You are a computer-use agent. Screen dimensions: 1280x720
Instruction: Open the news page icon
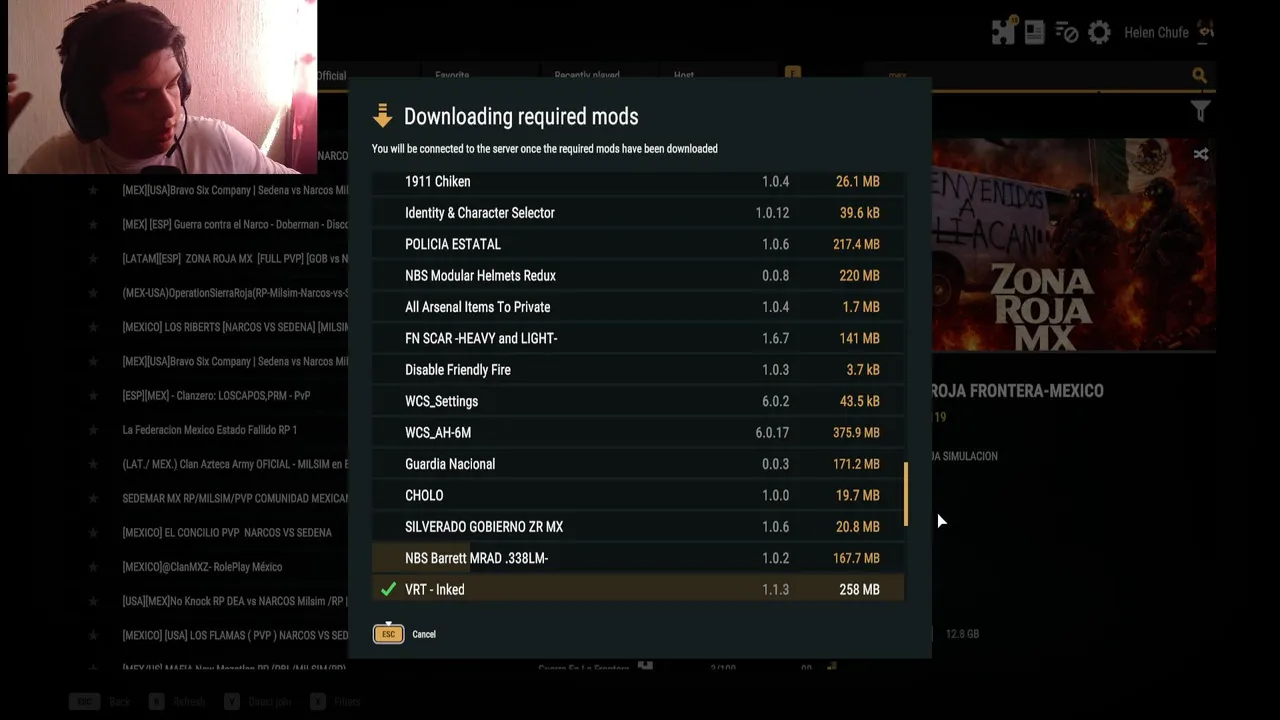click(1035, 32)
